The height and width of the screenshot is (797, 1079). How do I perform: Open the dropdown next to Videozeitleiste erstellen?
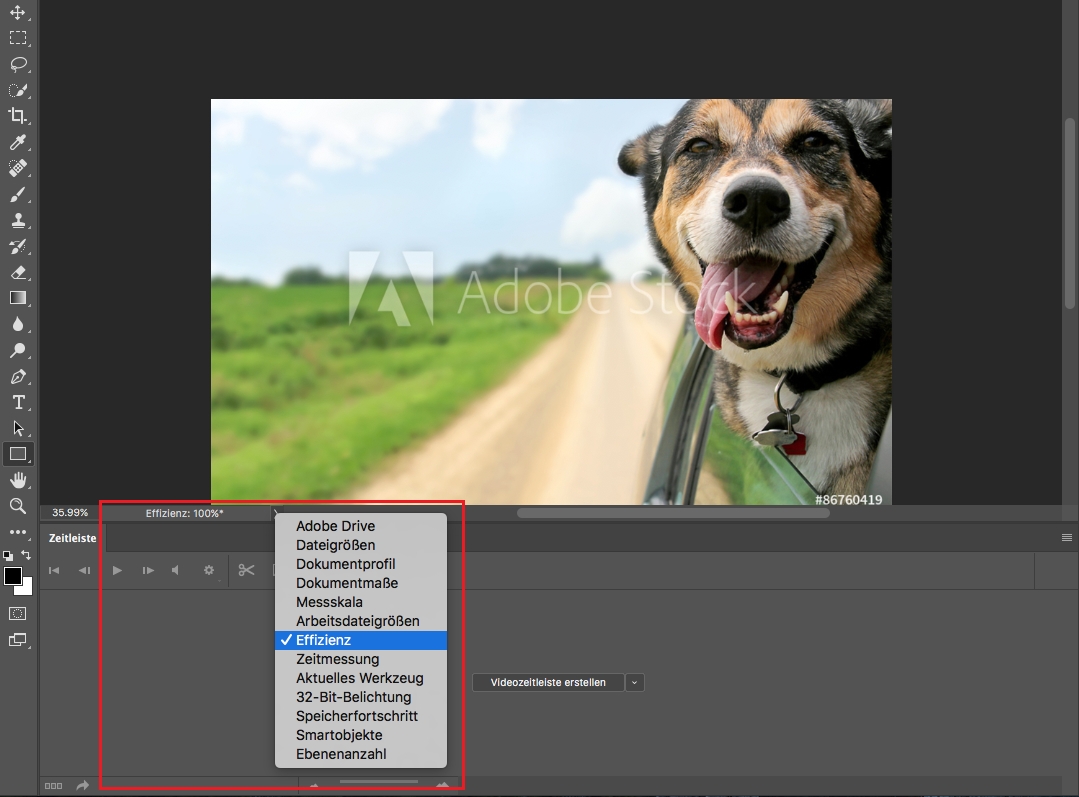pyautogui.click(x=634, y=682)
